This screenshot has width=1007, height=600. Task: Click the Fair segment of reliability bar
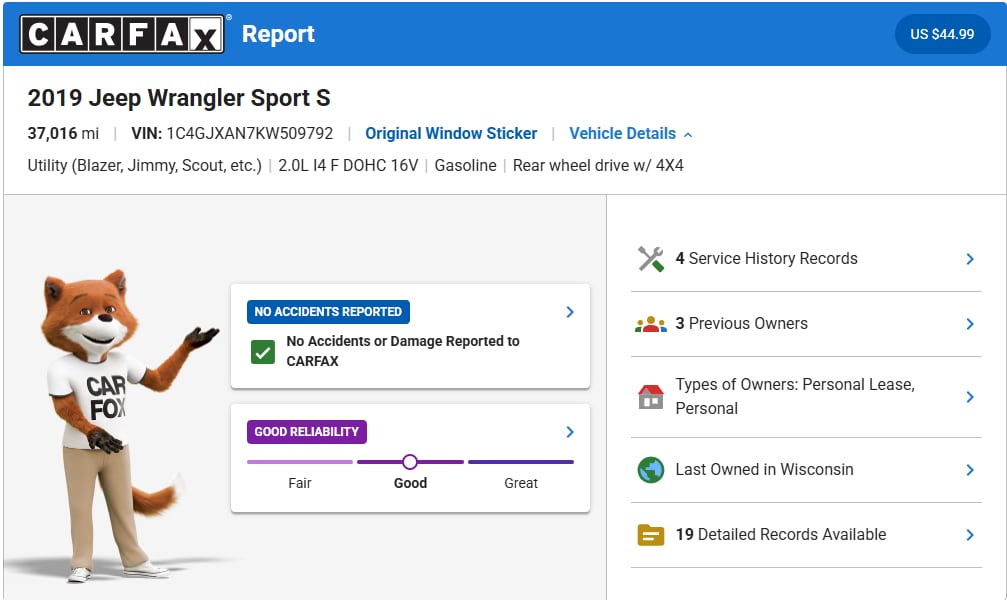(300, 462)
